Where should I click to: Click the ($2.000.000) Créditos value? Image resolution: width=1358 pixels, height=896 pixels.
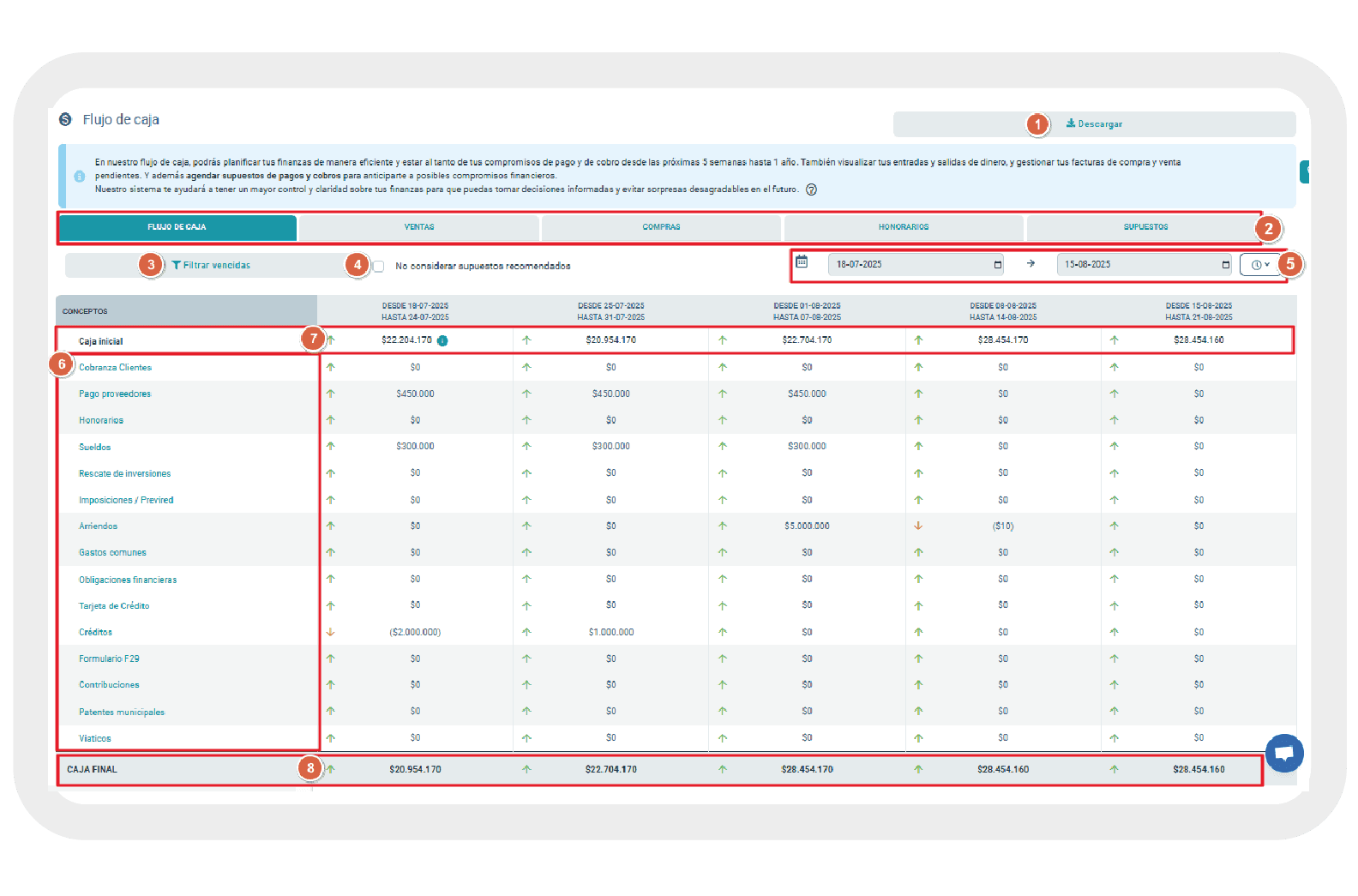click(x=415, y=632)
